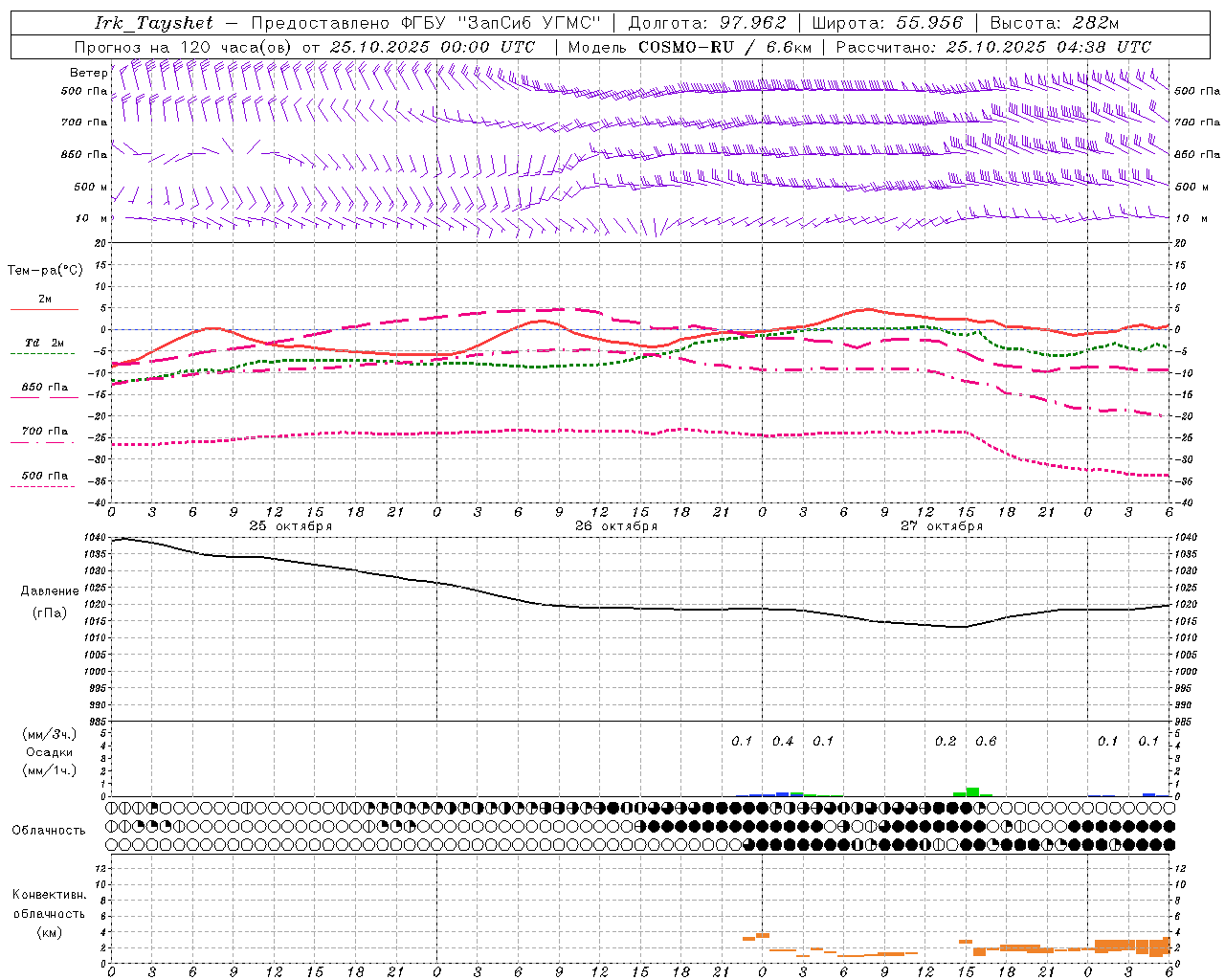Click the '(мм/1ч.)' precipitation unit label

50,770
